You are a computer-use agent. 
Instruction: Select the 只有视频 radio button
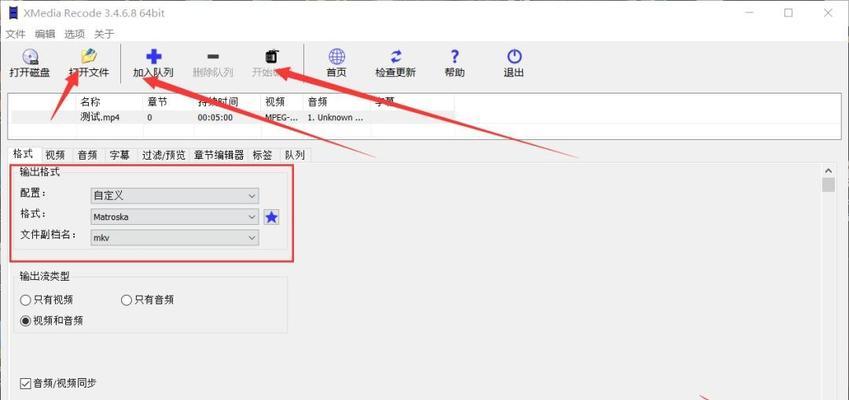tap(25, 300)
